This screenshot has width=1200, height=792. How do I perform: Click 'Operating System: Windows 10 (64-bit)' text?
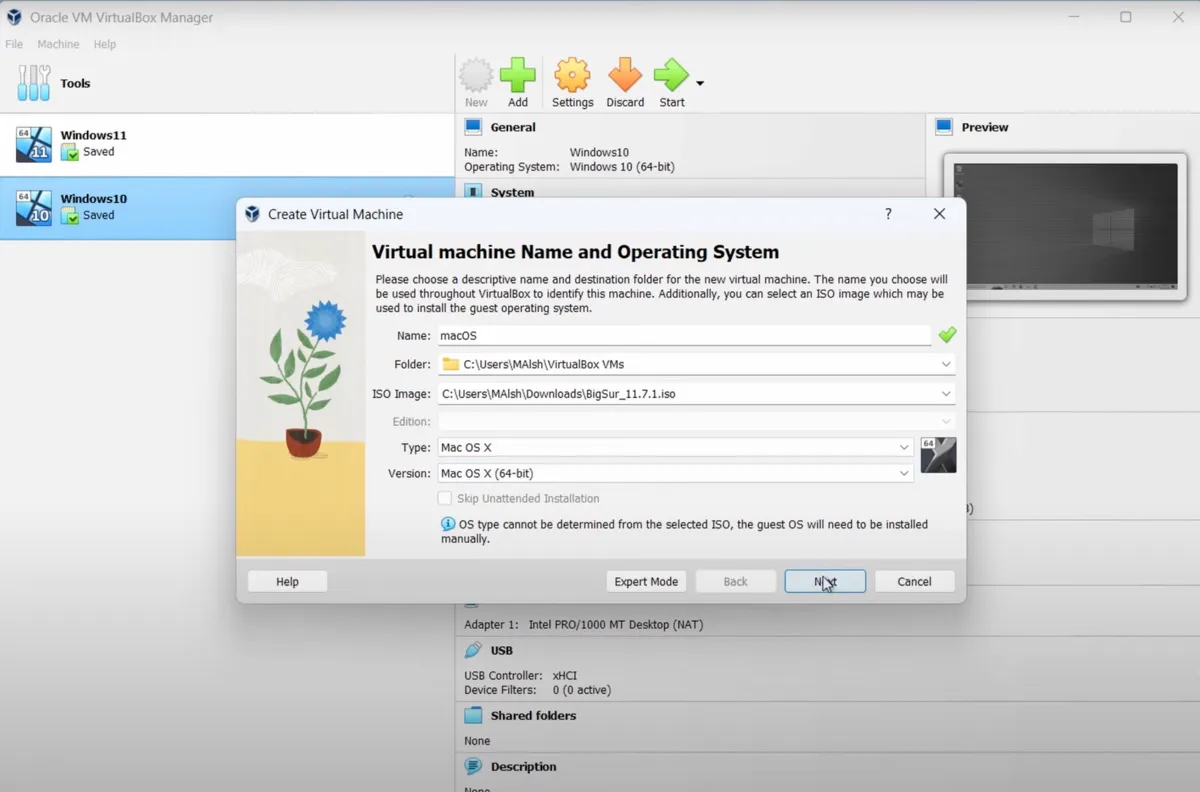coord(569,167)
